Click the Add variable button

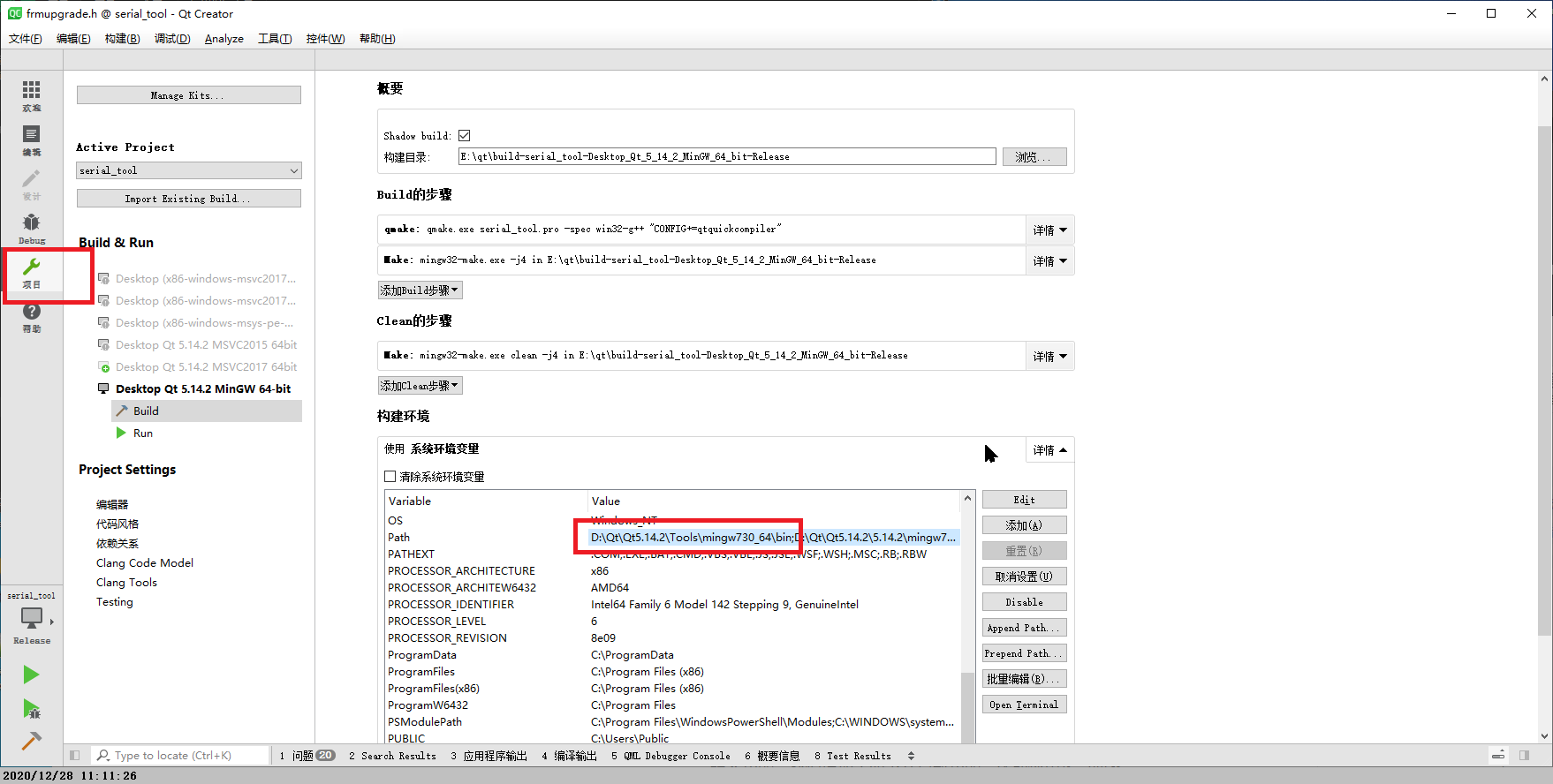pos(1025,524)
